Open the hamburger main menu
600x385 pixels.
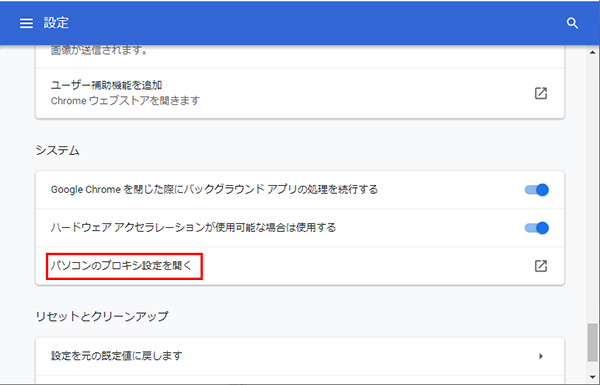(x=26, y=23)
